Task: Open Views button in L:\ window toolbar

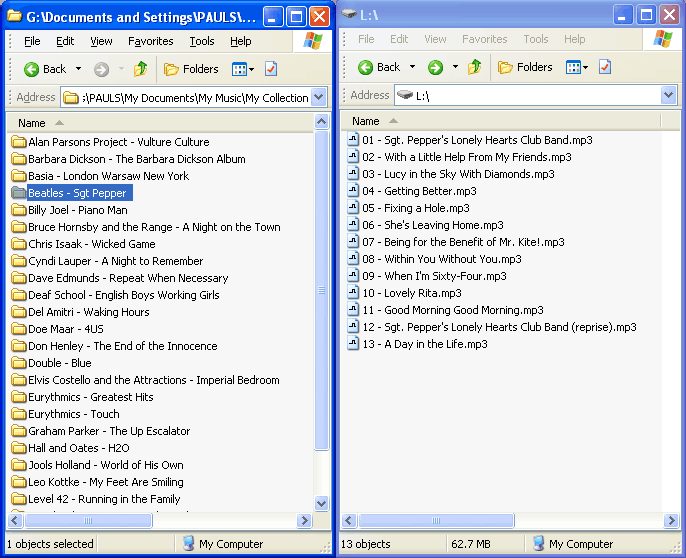Action: click(x=577, y=67)
